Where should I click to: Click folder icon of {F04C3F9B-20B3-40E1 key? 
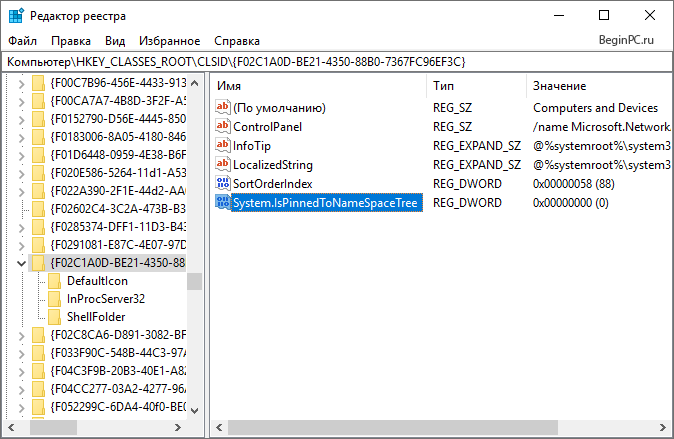pyautogui.click(x=38, y=371)
